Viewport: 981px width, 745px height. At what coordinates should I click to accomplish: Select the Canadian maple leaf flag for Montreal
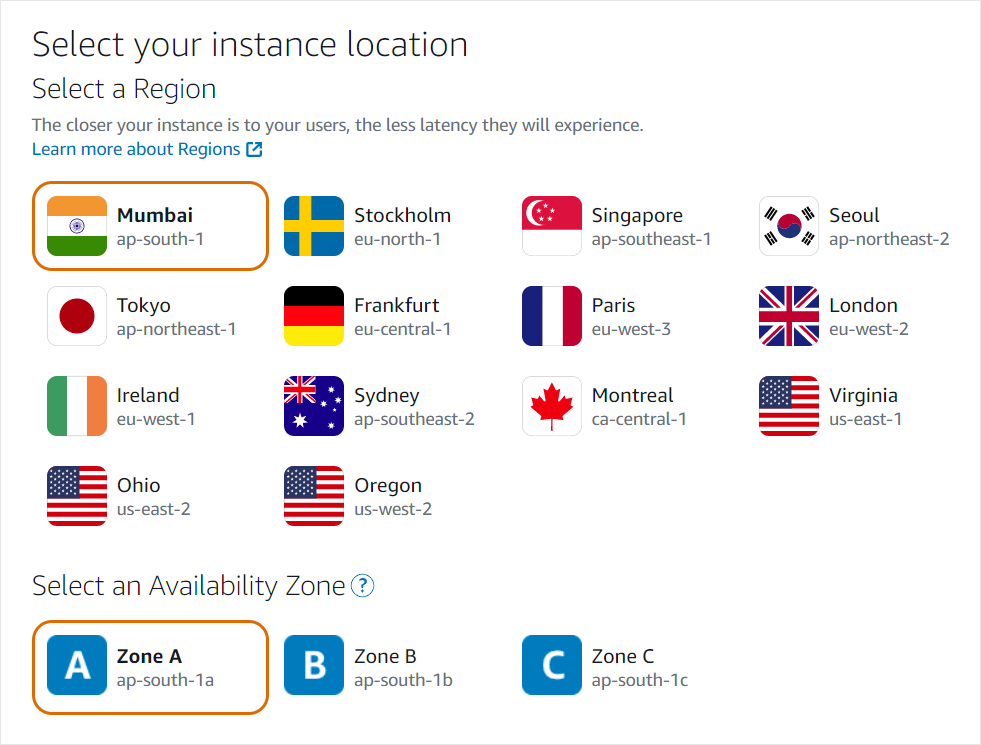click(x=551, y=406)
